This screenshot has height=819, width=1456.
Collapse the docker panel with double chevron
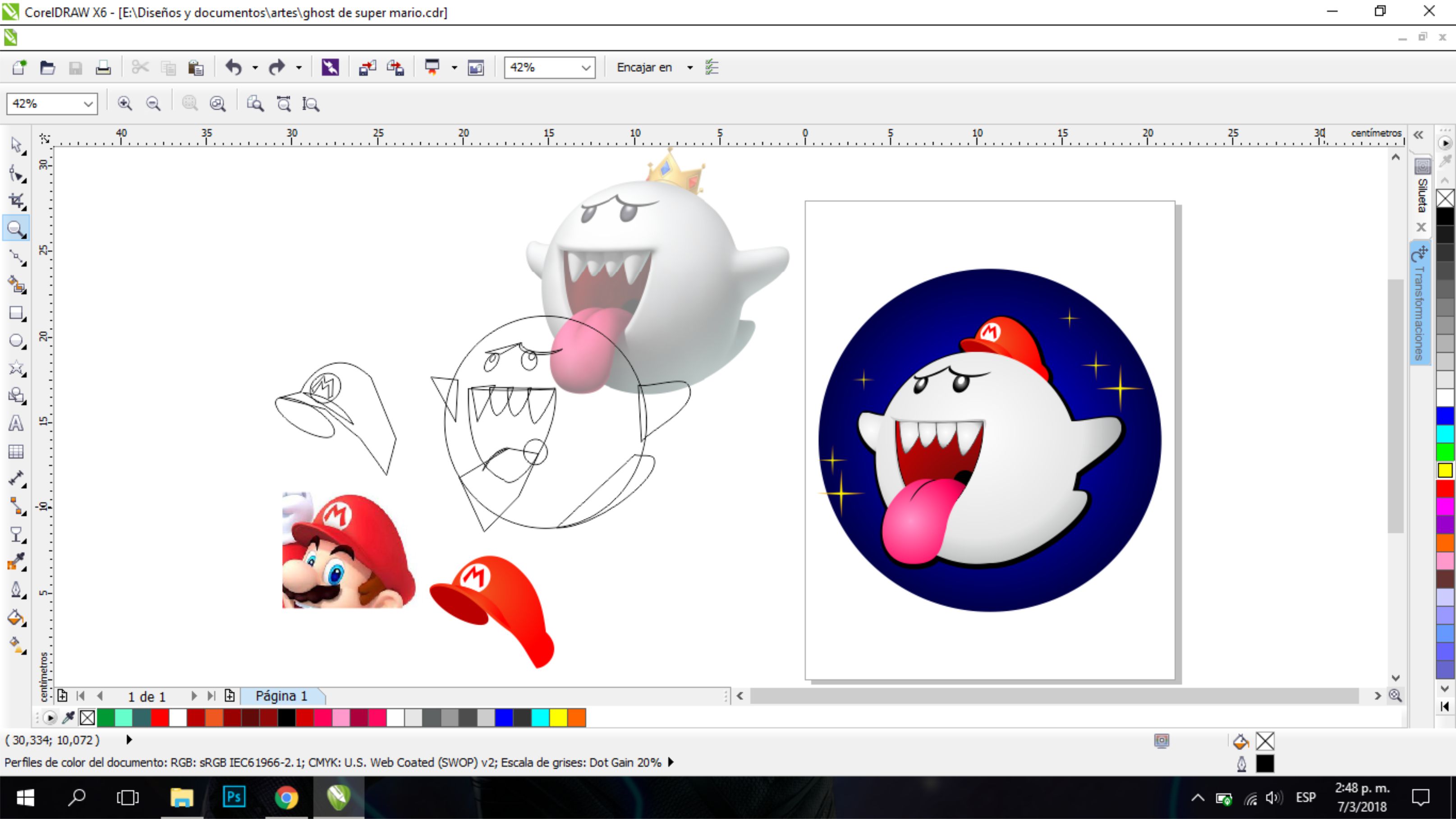coord(1419,134)
